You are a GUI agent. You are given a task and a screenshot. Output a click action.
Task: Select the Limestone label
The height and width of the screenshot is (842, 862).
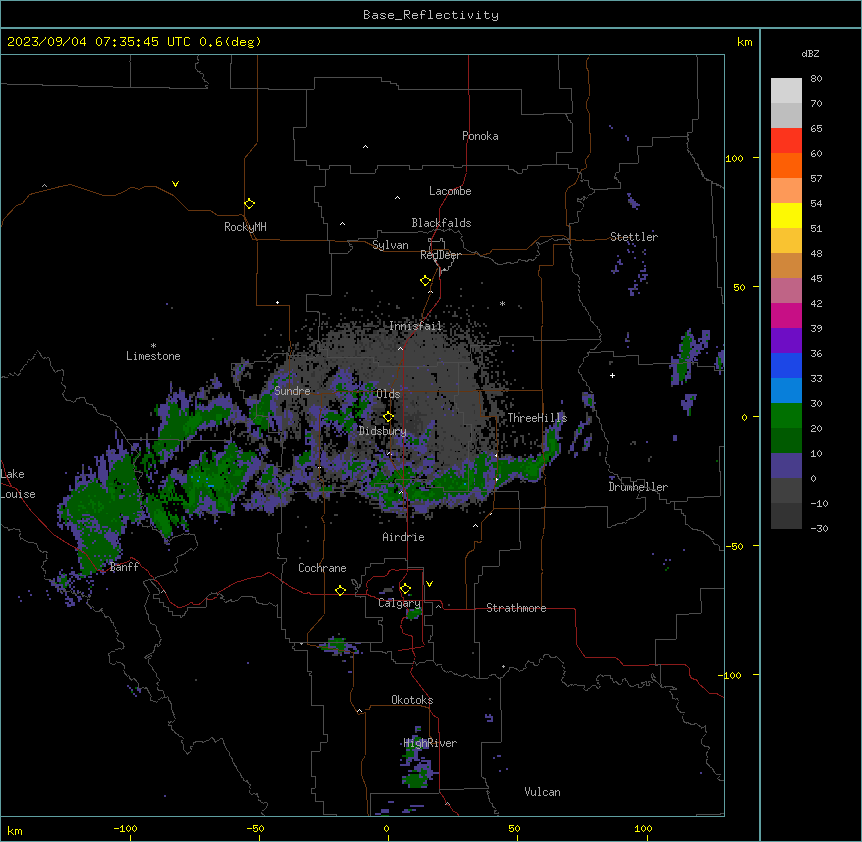tap(153, 356)
